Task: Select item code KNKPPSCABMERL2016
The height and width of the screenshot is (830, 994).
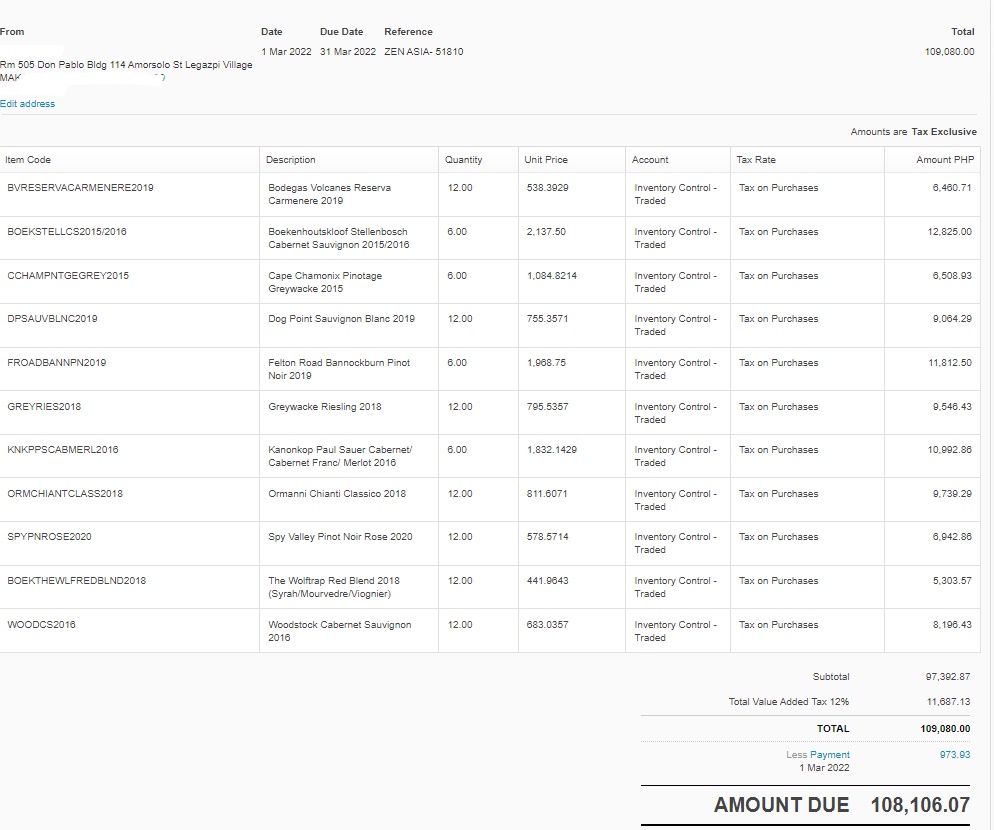Action: pos(63,450)
